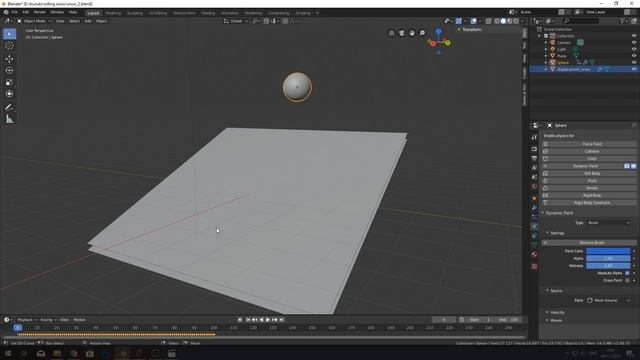This screenshot has width=640, height=360.
Task: Collapse the Settings subpanel
Action: 548,233
